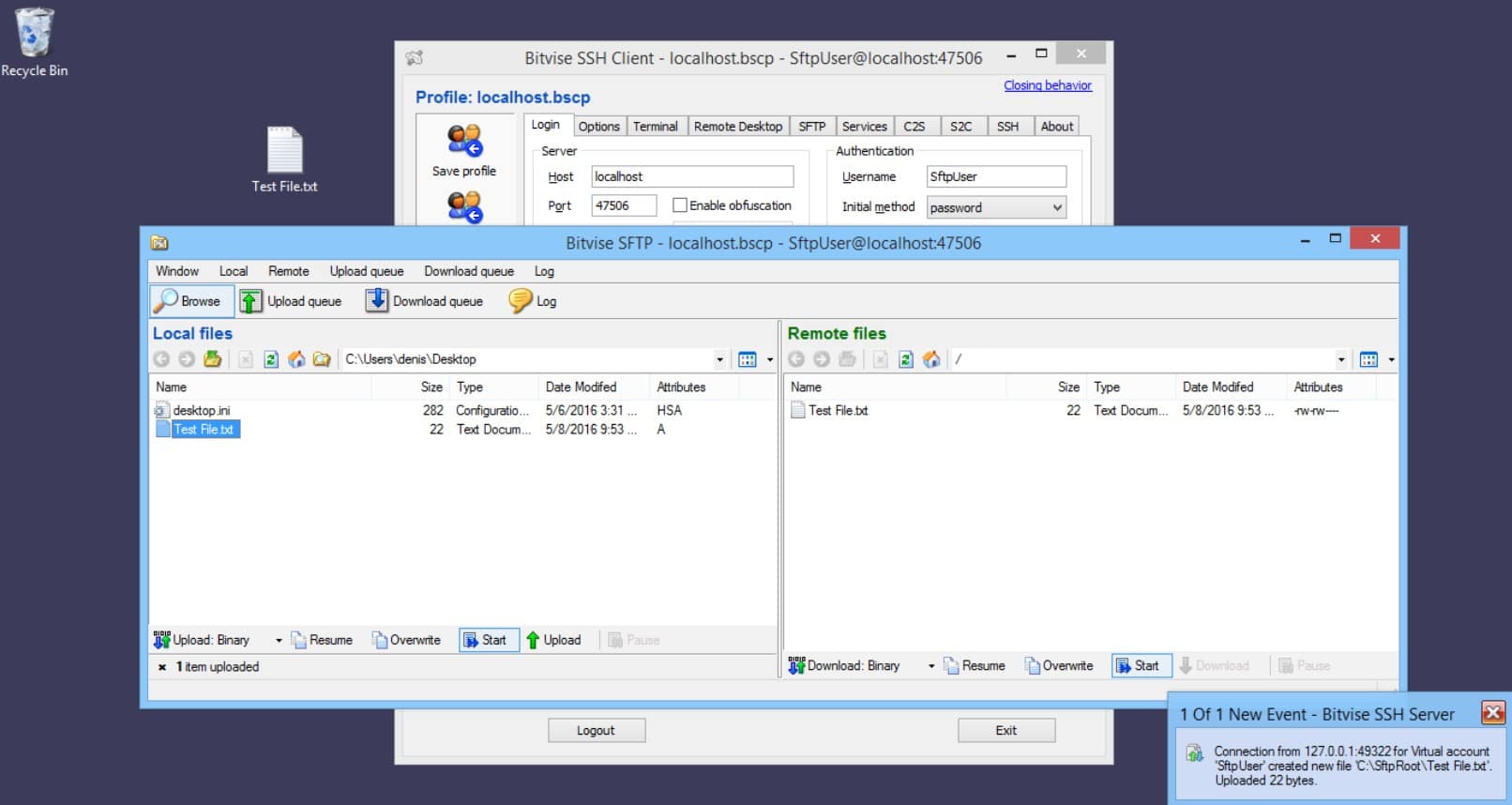This screenshot has height=805, width=1512.
Task: Switch to the SFTP tab in SSH Client
Action: [812, 126]
